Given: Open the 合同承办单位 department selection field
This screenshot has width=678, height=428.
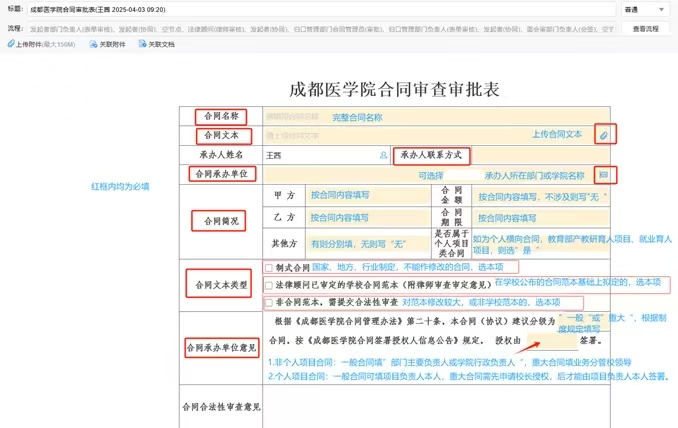Looking at the screenshot, I should click(x=430, y=174).
